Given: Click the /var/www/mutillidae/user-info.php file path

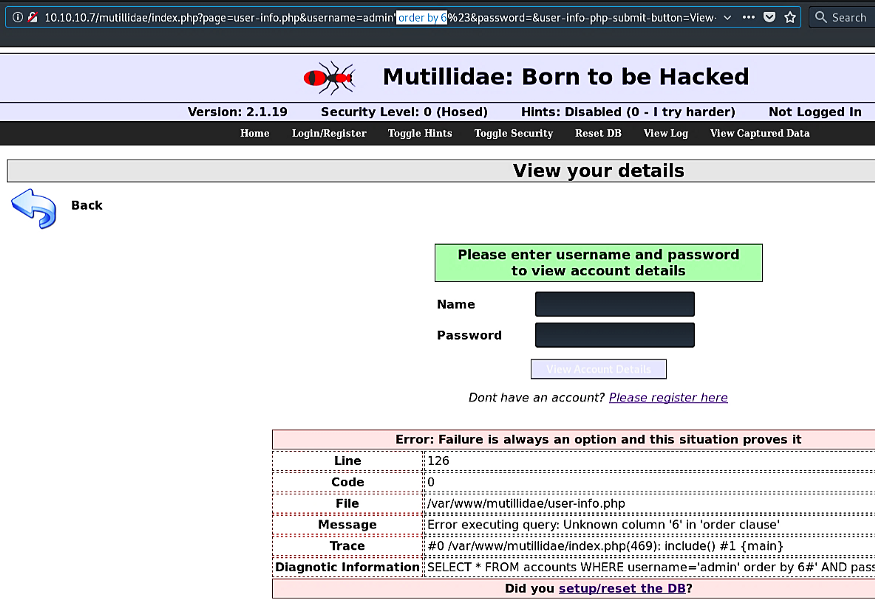Looking at the screenshot, I should 526,503.
